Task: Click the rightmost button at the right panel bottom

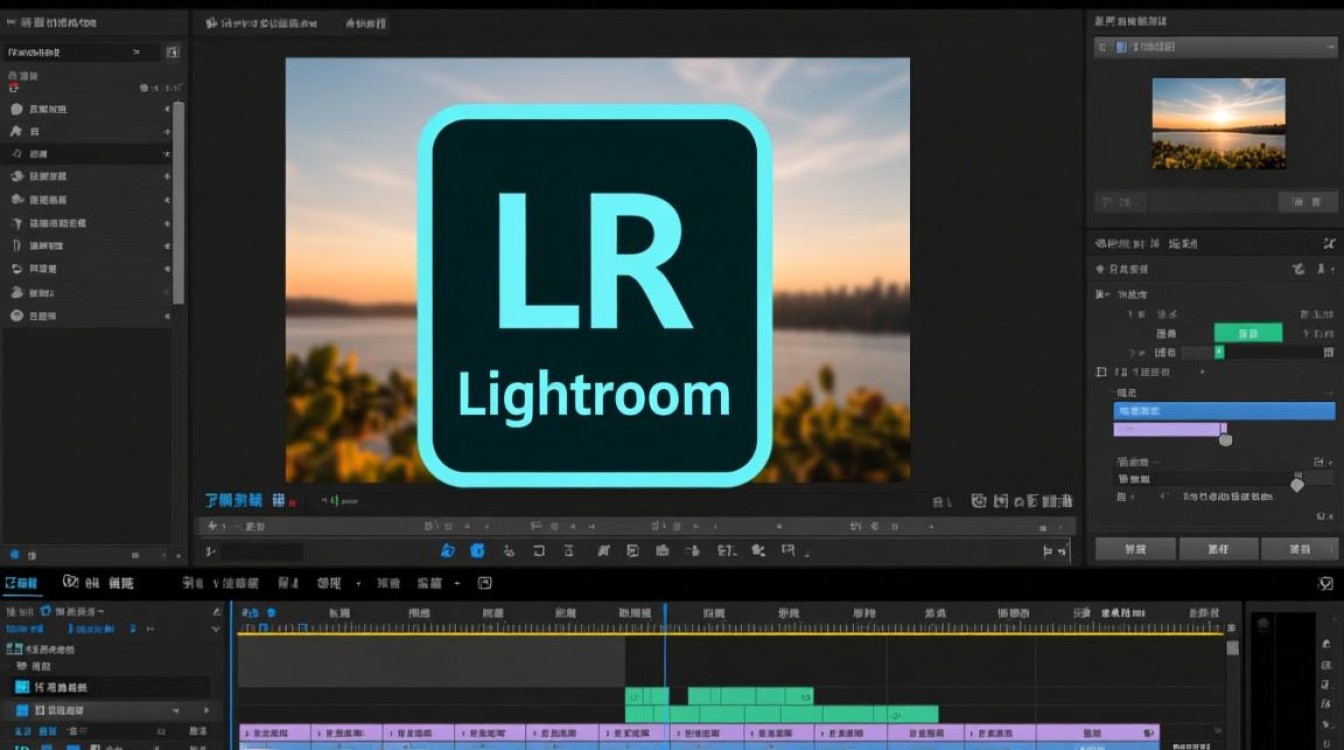Action: (x=1299, y=549)
